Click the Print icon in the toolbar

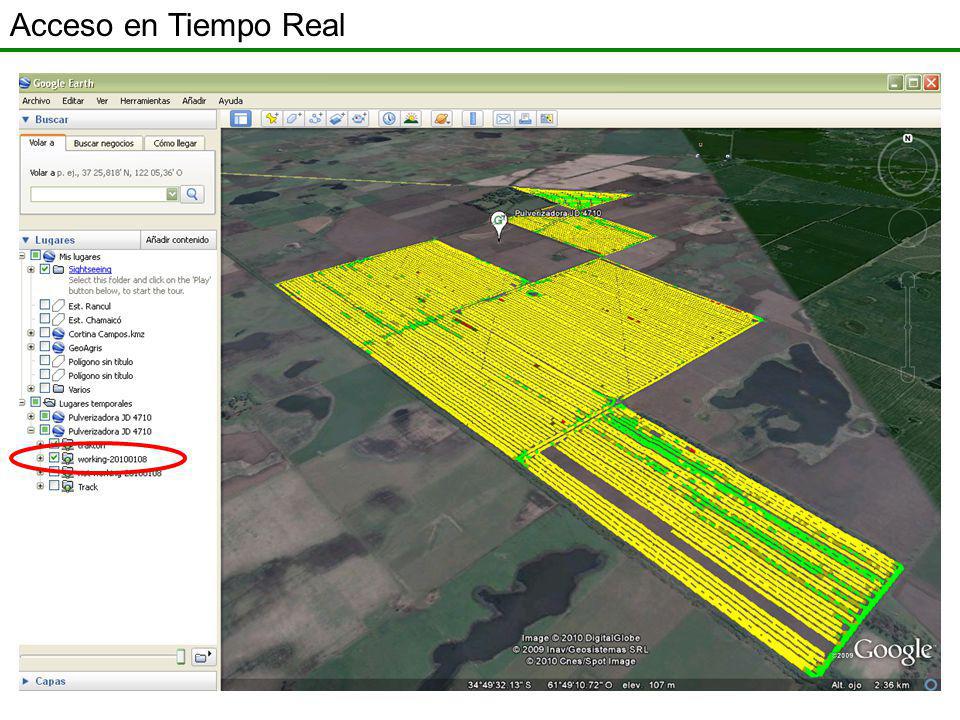[x=525, y=119]
